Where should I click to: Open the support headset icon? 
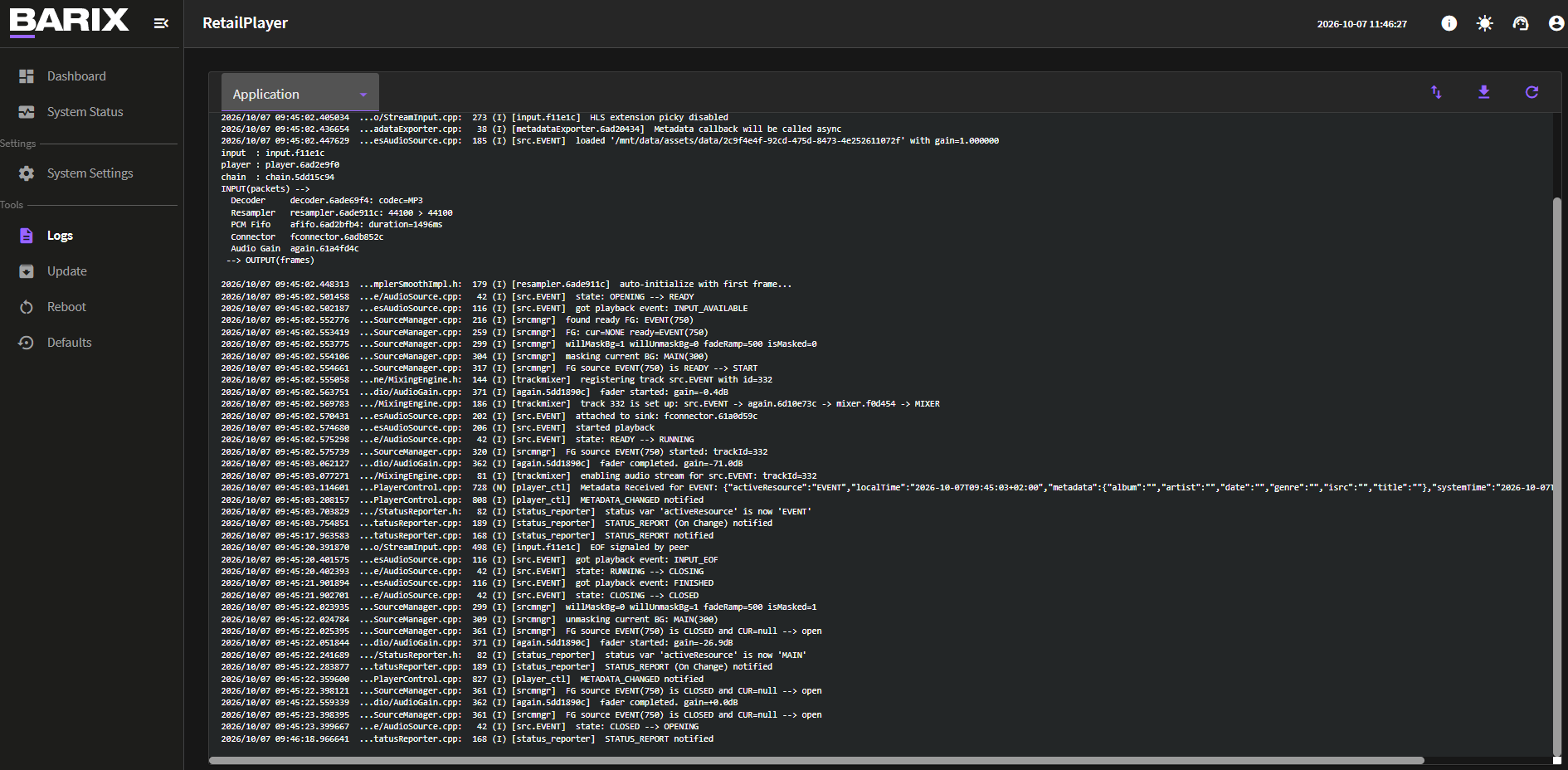pos(1520,23)
